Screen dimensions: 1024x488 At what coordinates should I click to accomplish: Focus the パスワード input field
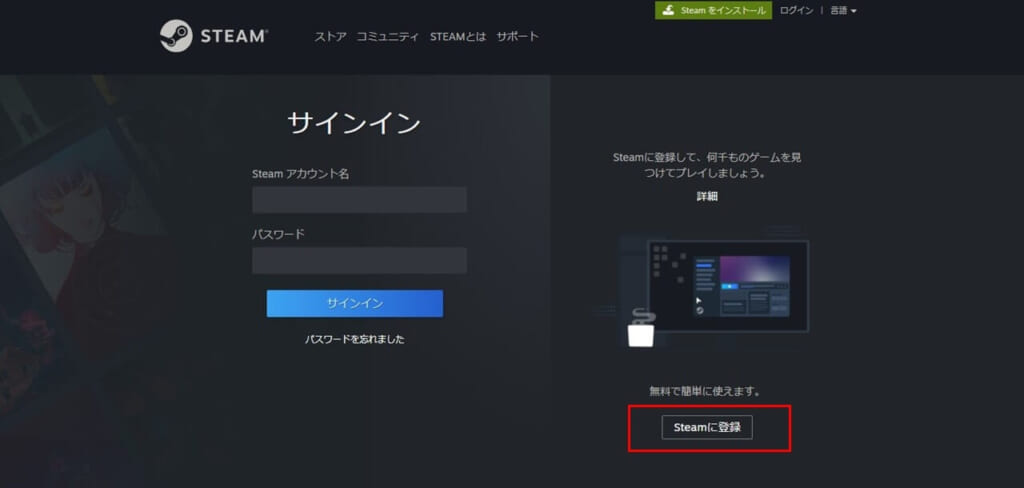click(359, 260)
